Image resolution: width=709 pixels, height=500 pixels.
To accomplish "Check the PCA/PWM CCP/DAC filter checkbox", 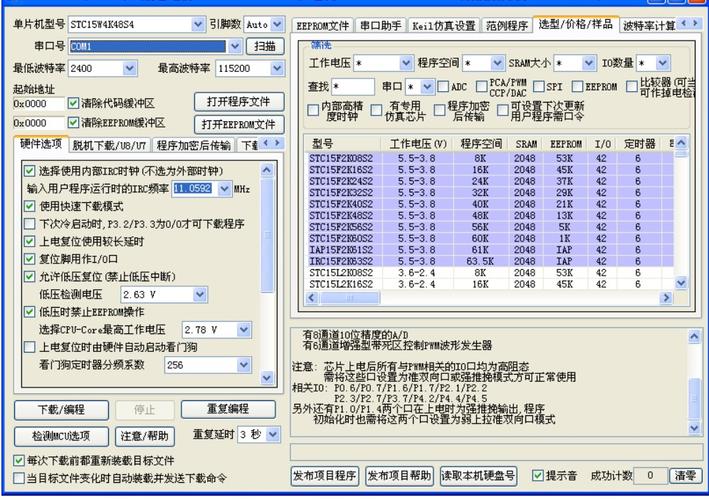I will 482,86.
